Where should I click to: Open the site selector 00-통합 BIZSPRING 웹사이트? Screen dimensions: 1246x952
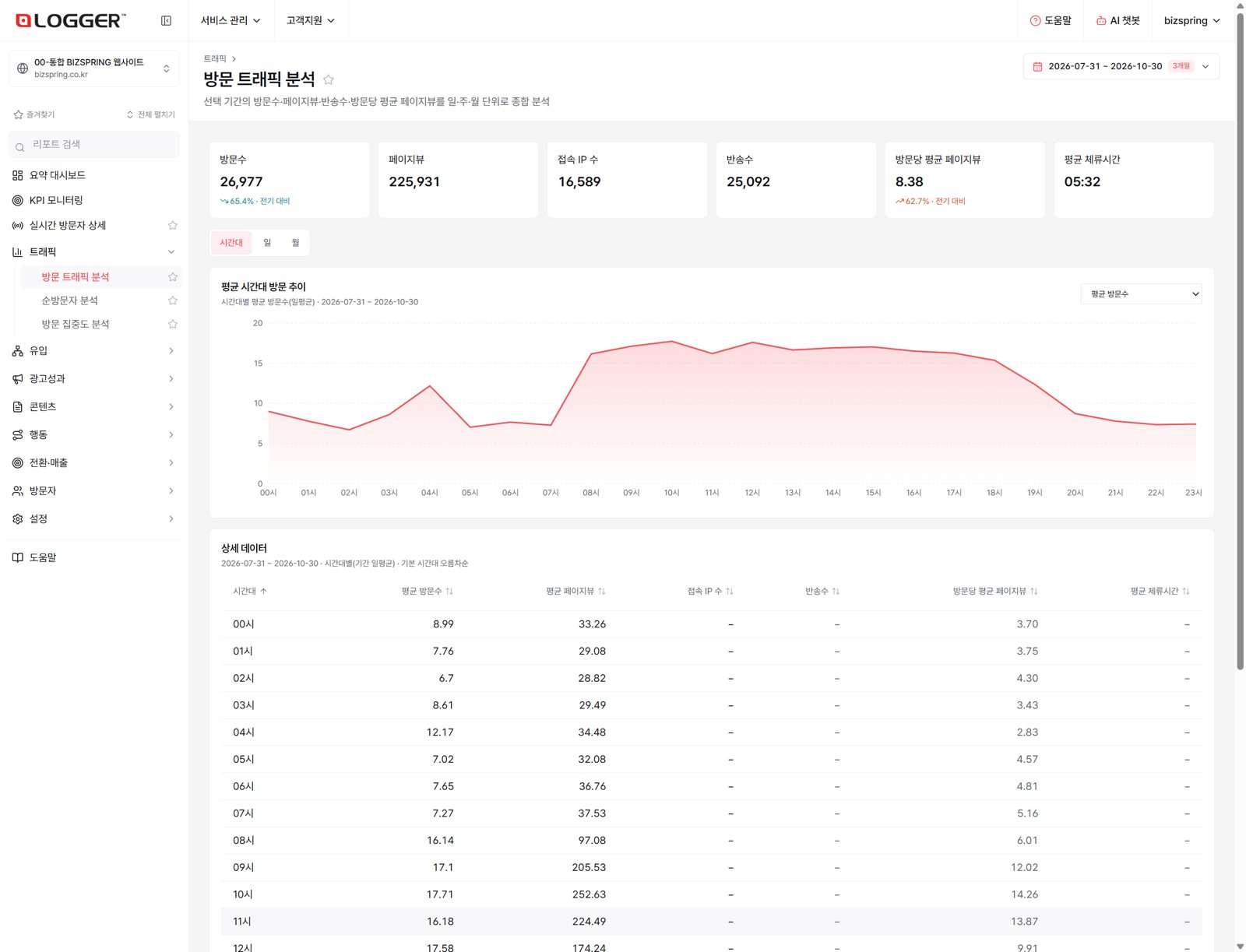93,69
